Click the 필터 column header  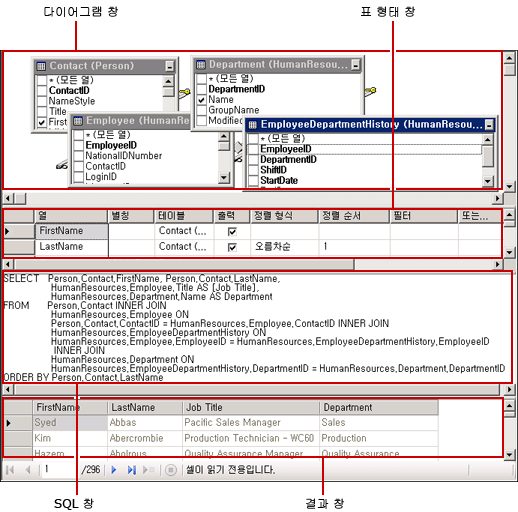[424, 216]
